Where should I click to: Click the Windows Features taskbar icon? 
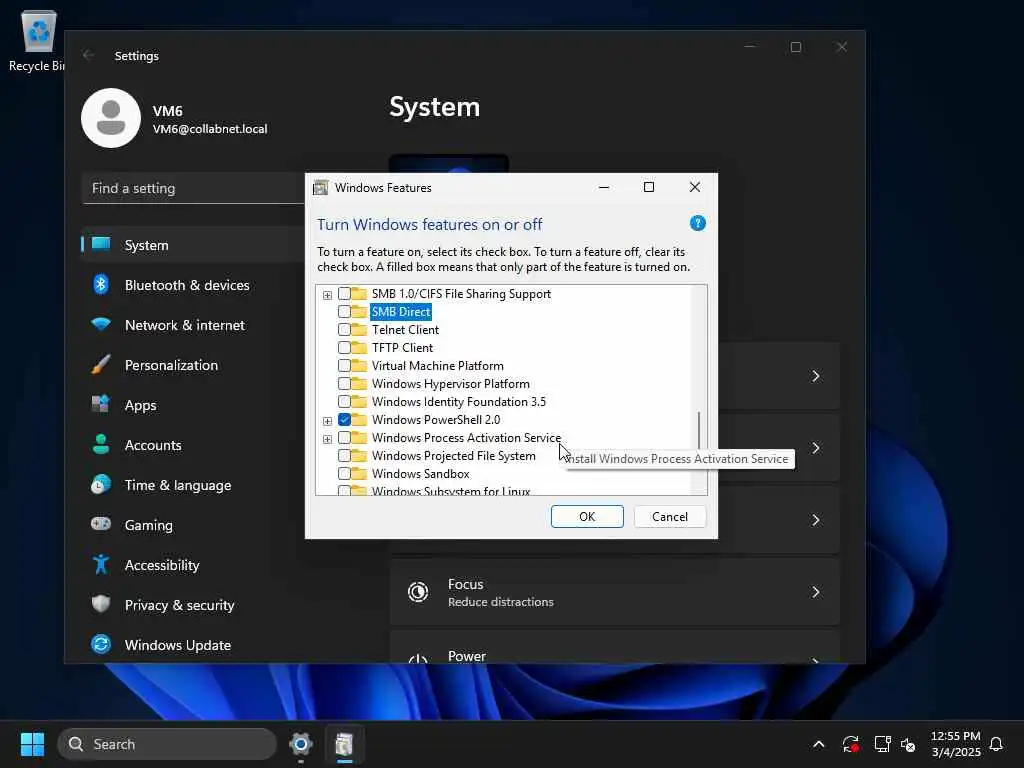pyautogui.click(x=344, y=744)
